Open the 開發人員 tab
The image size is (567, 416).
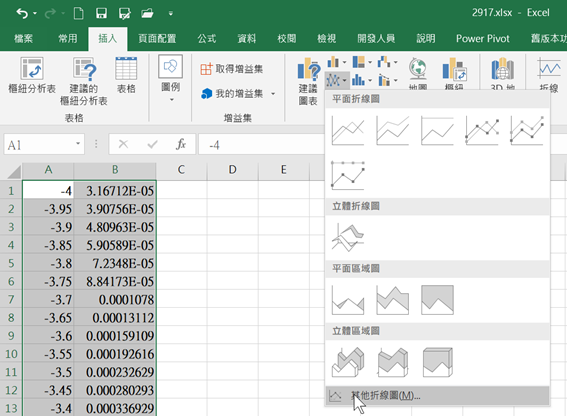pos(376,38)
